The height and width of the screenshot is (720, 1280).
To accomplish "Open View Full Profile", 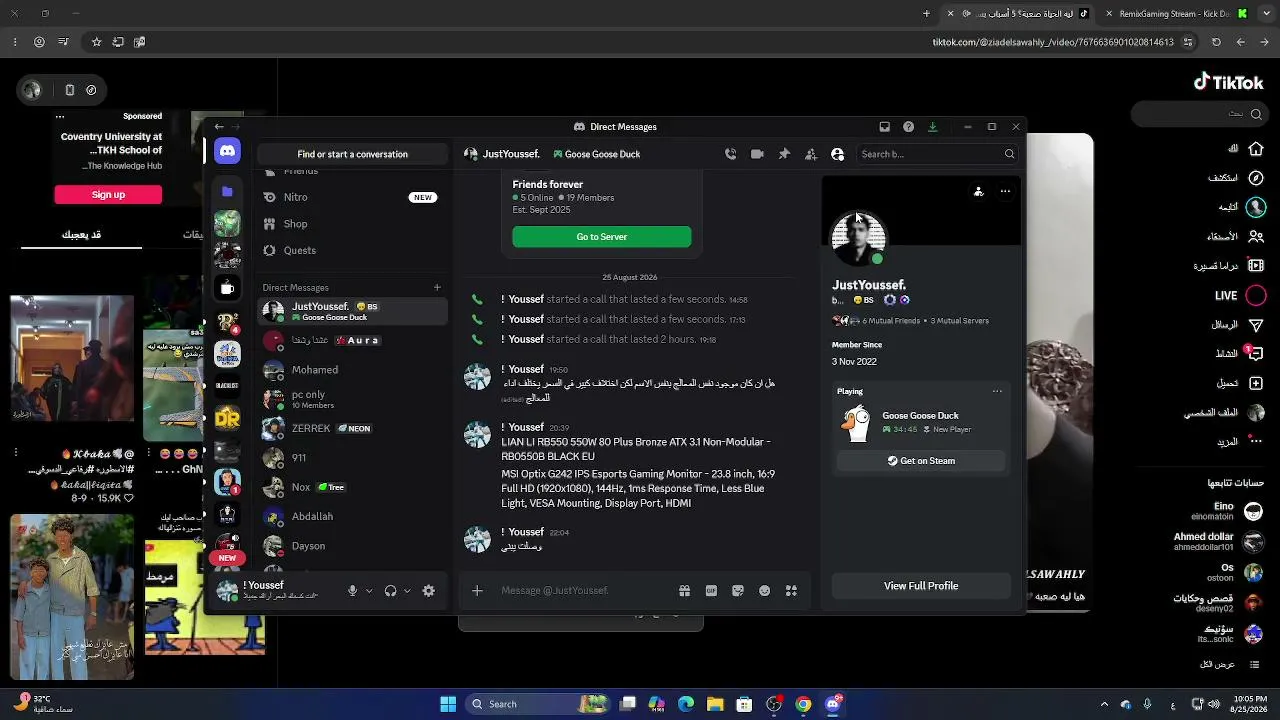I will (921, 586).
